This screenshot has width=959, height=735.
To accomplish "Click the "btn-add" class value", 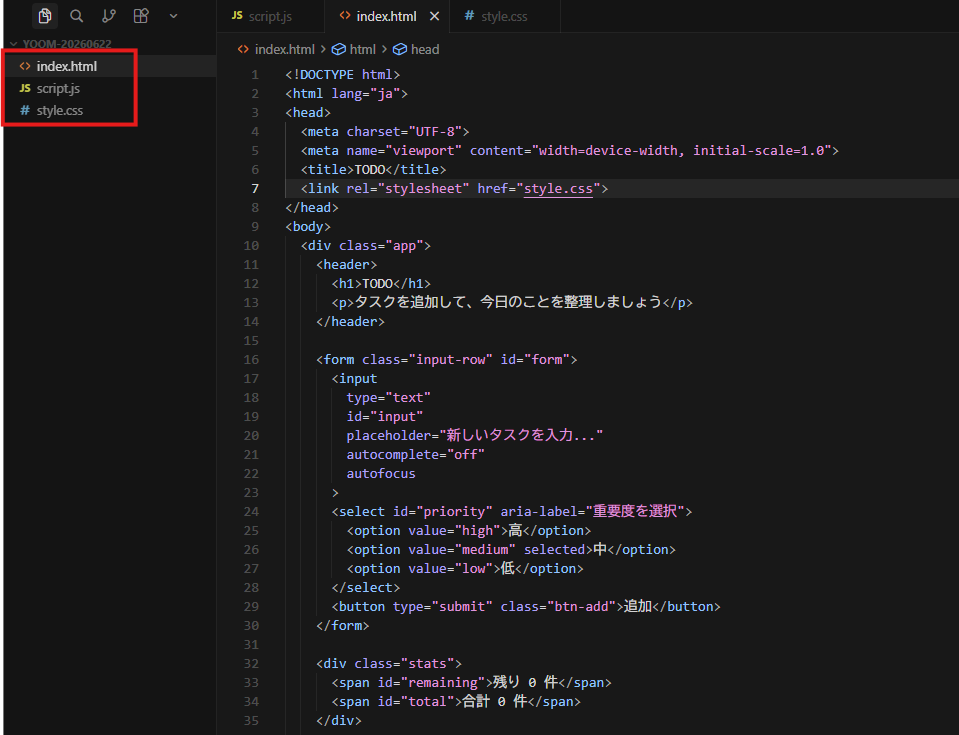I will [x=581, y=606].
